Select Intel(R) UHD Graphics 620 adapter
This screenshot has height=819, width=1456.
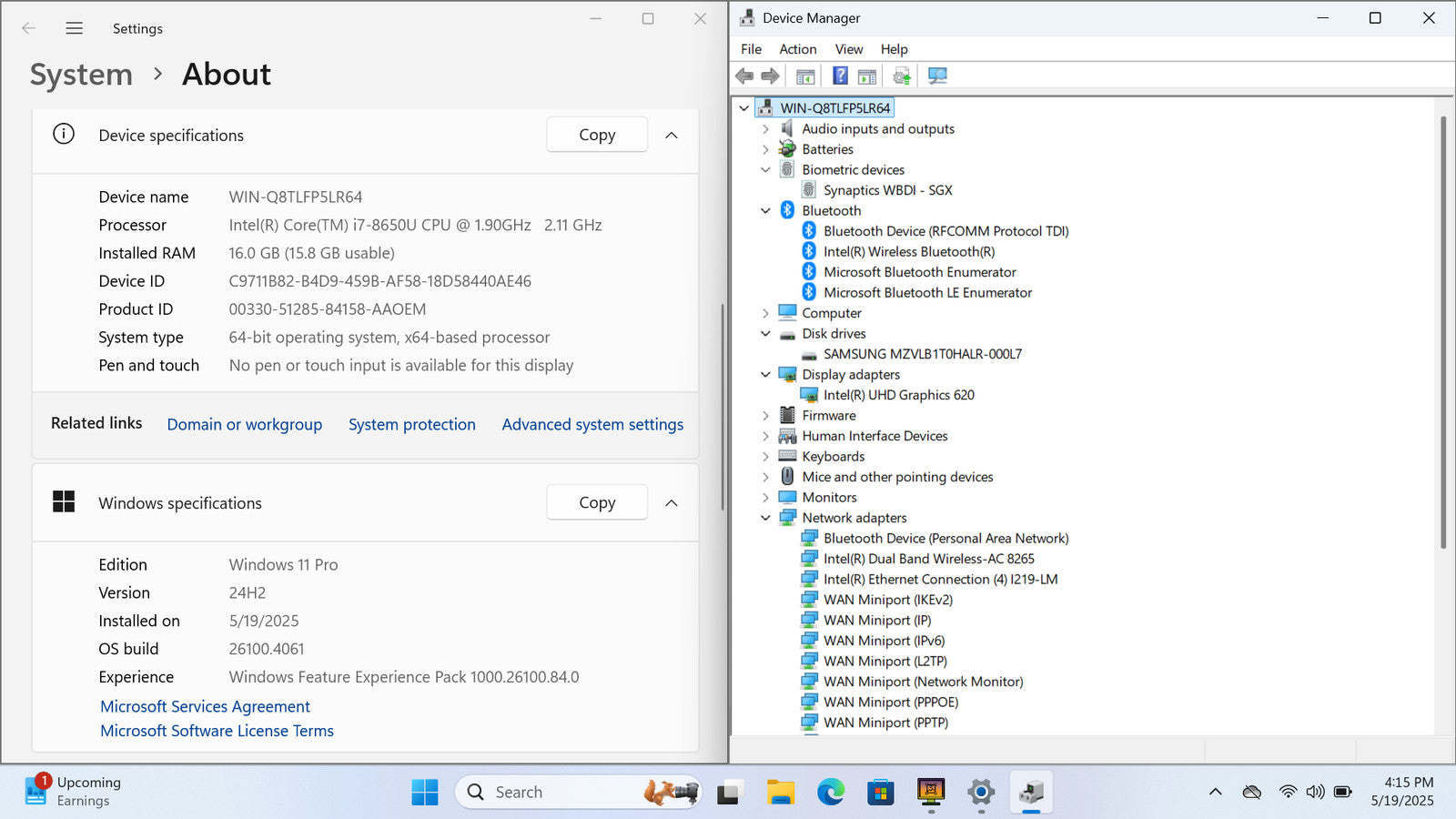pos(899,395)
